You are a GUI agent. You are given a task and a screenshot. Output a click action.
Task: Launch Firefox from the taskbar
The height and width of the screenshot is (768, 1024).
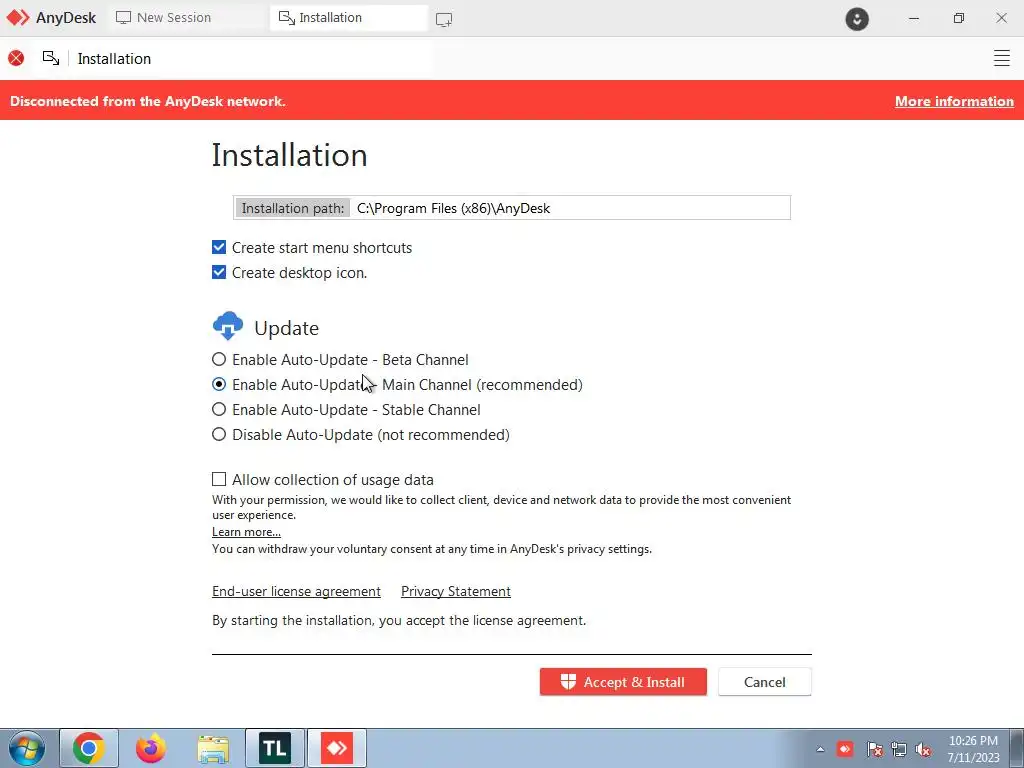tap(151, 748)
